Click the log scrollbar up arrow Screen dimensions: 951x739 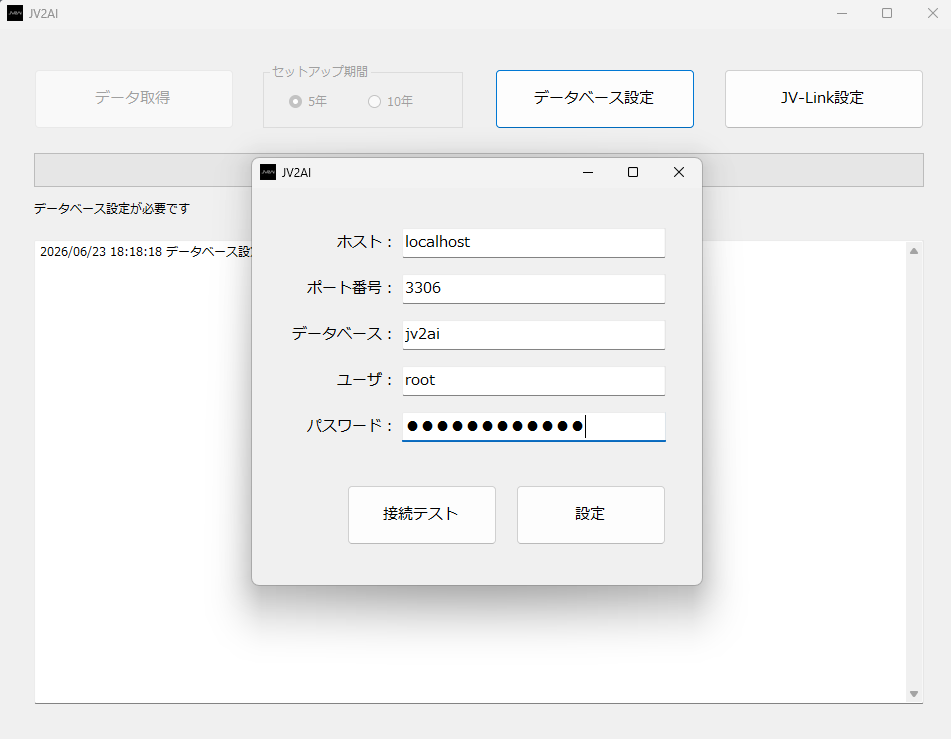pos(914,251)
